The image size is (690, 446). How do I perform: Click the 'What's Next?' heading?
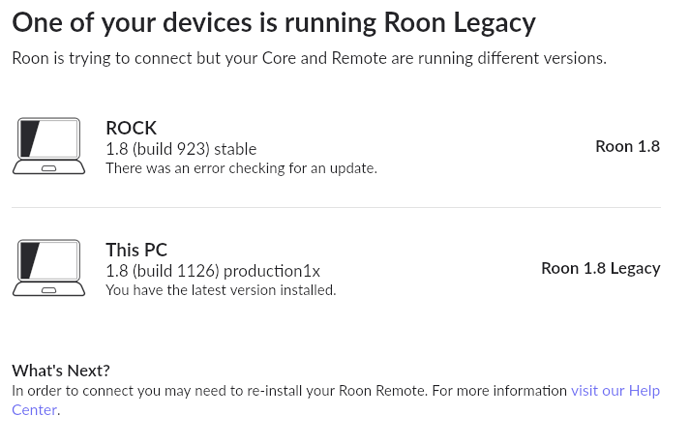coord(61,370)
